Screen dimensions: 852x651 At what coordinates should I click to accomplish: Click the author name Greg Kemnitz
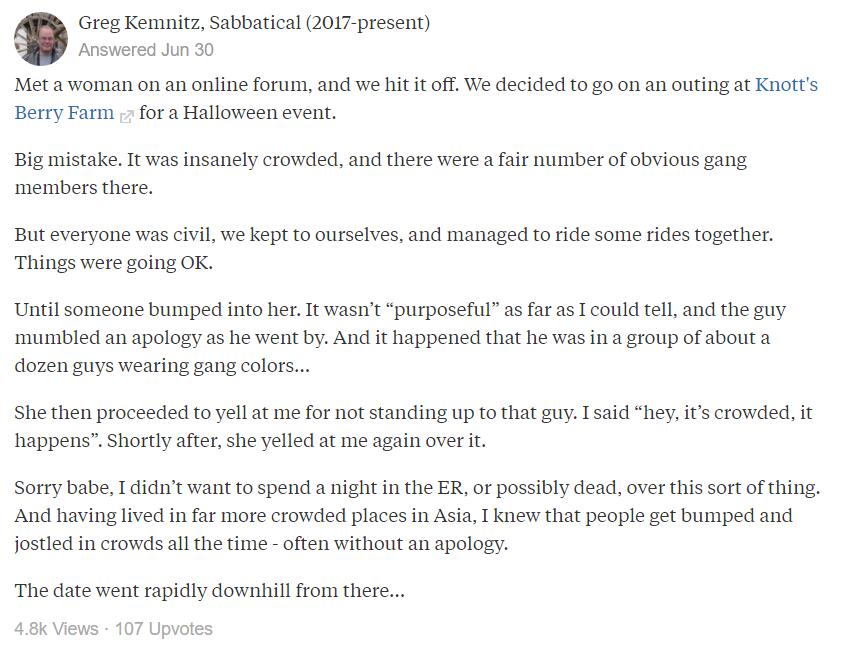(x=141, y=23)
